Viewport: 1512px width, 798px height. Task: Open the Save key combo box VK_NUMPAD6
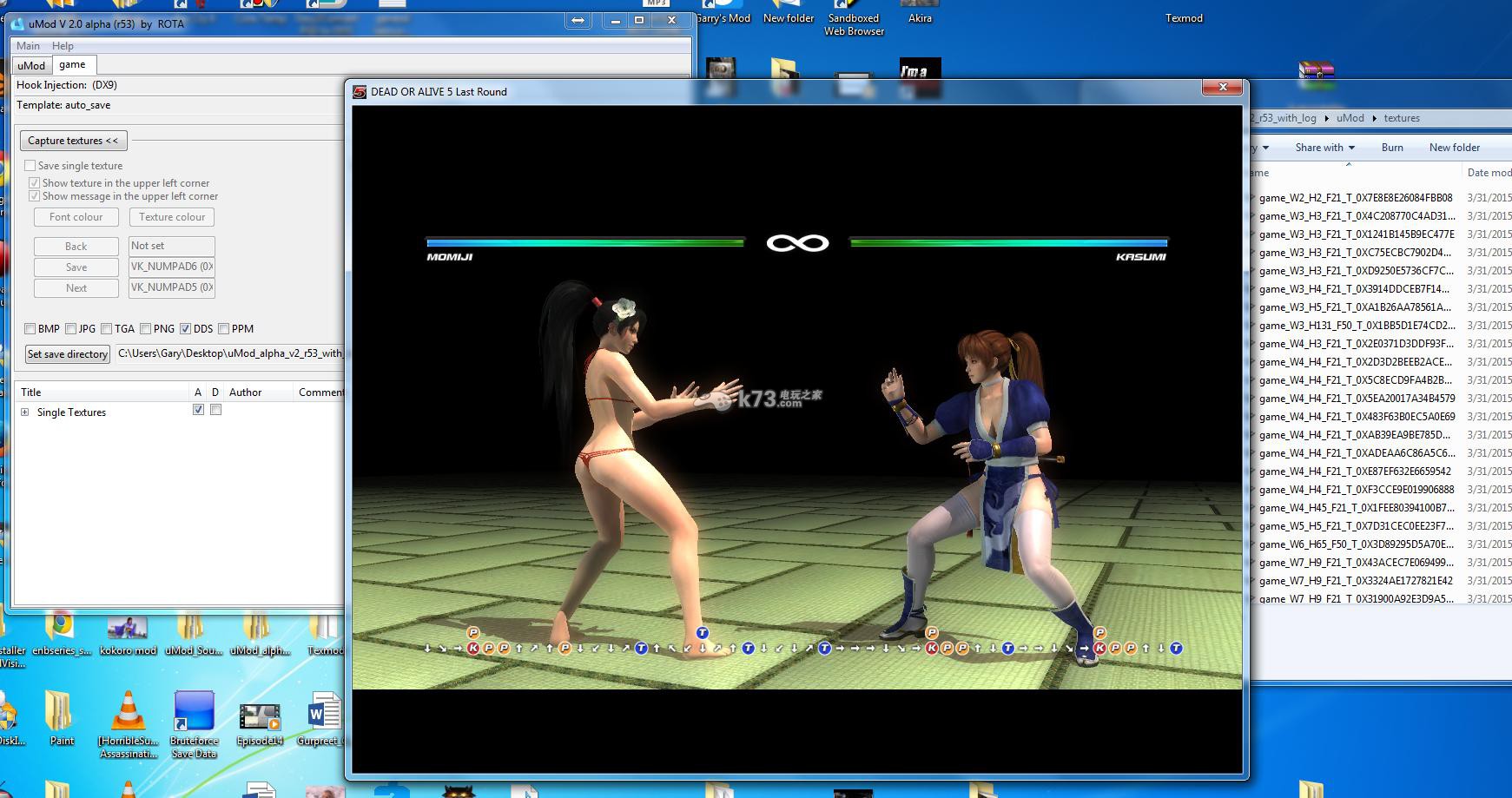tap(172, 267)
